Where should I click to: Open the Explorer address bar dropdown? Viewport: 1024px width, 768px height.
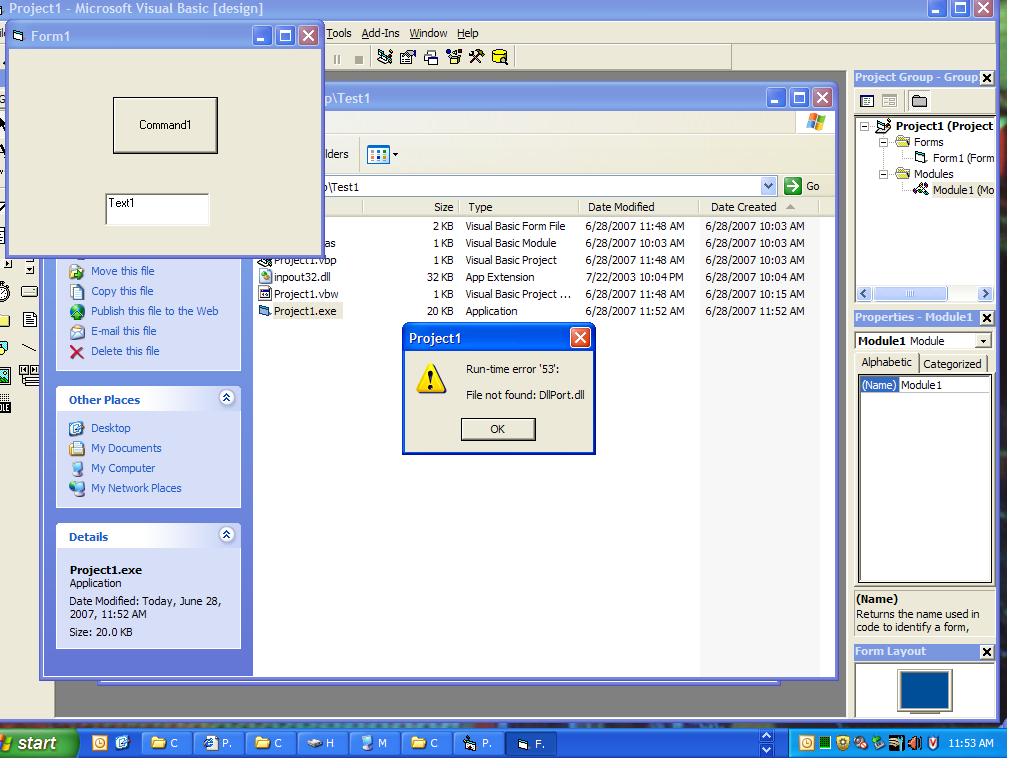pos(769,186)
